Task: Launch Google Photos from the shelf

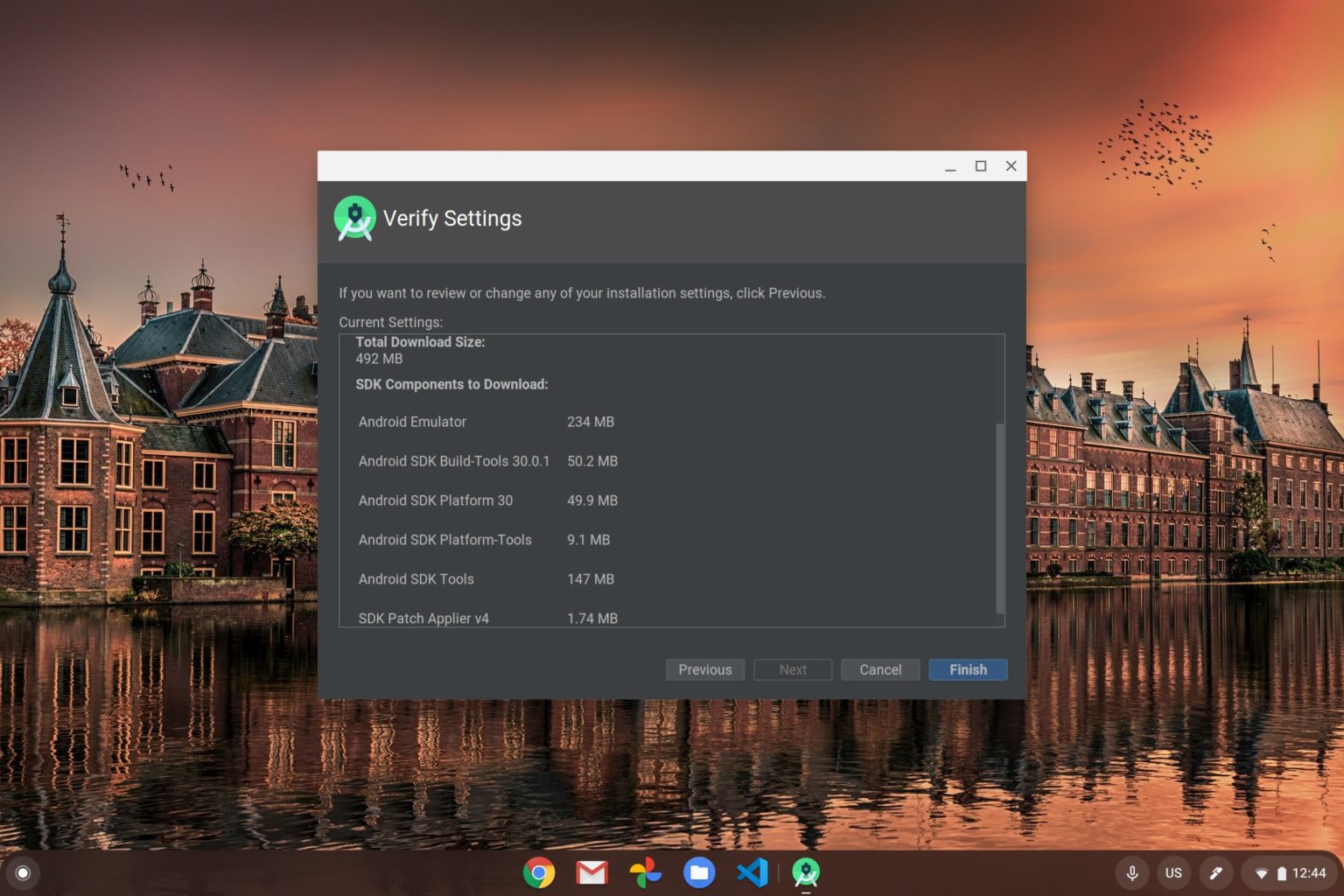Action: (x=646, y=872)
